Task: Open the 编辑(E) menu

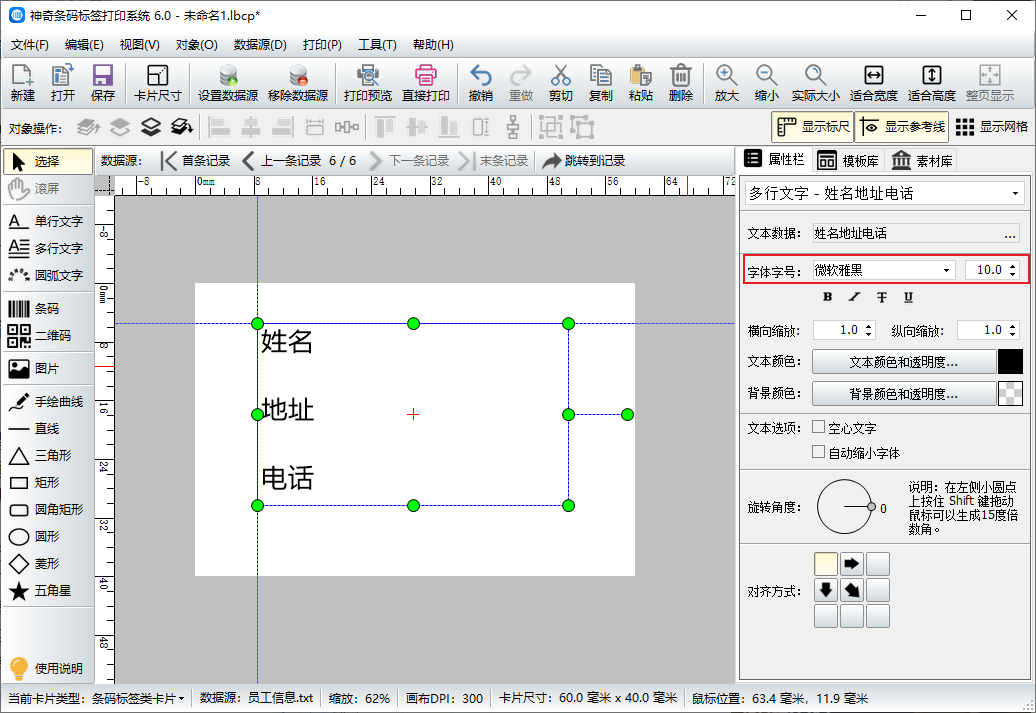Action: point(85,45)
